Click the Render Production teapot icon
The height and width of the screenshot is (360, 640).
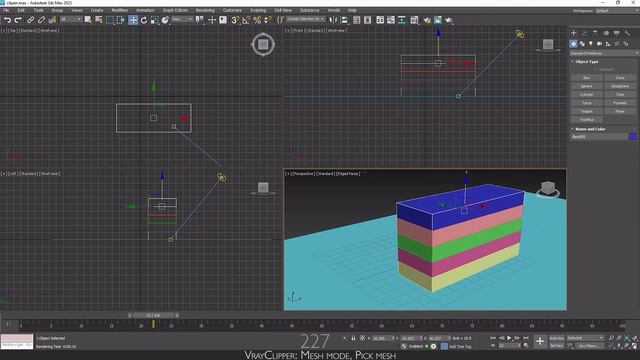click(x=449, y=20)
